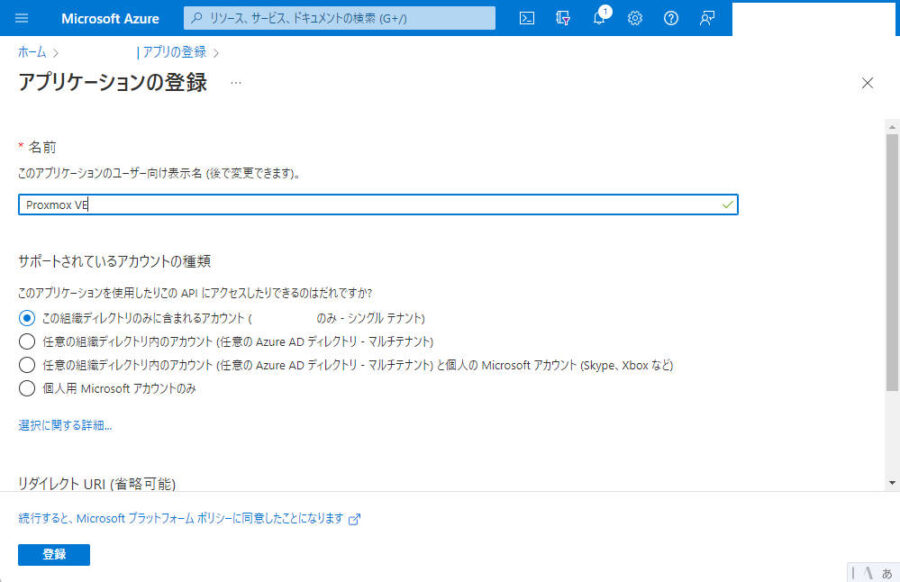Viewport: 900px width, 582px height.
Task: Send feedback using the feedback icon
Action: tap(707, 18)
